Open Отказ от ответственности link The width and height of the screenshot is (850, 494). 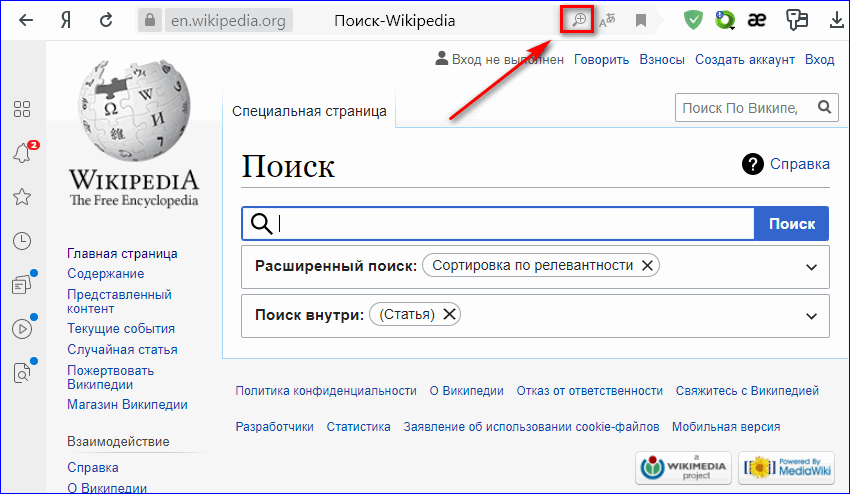tap(589, 390)
